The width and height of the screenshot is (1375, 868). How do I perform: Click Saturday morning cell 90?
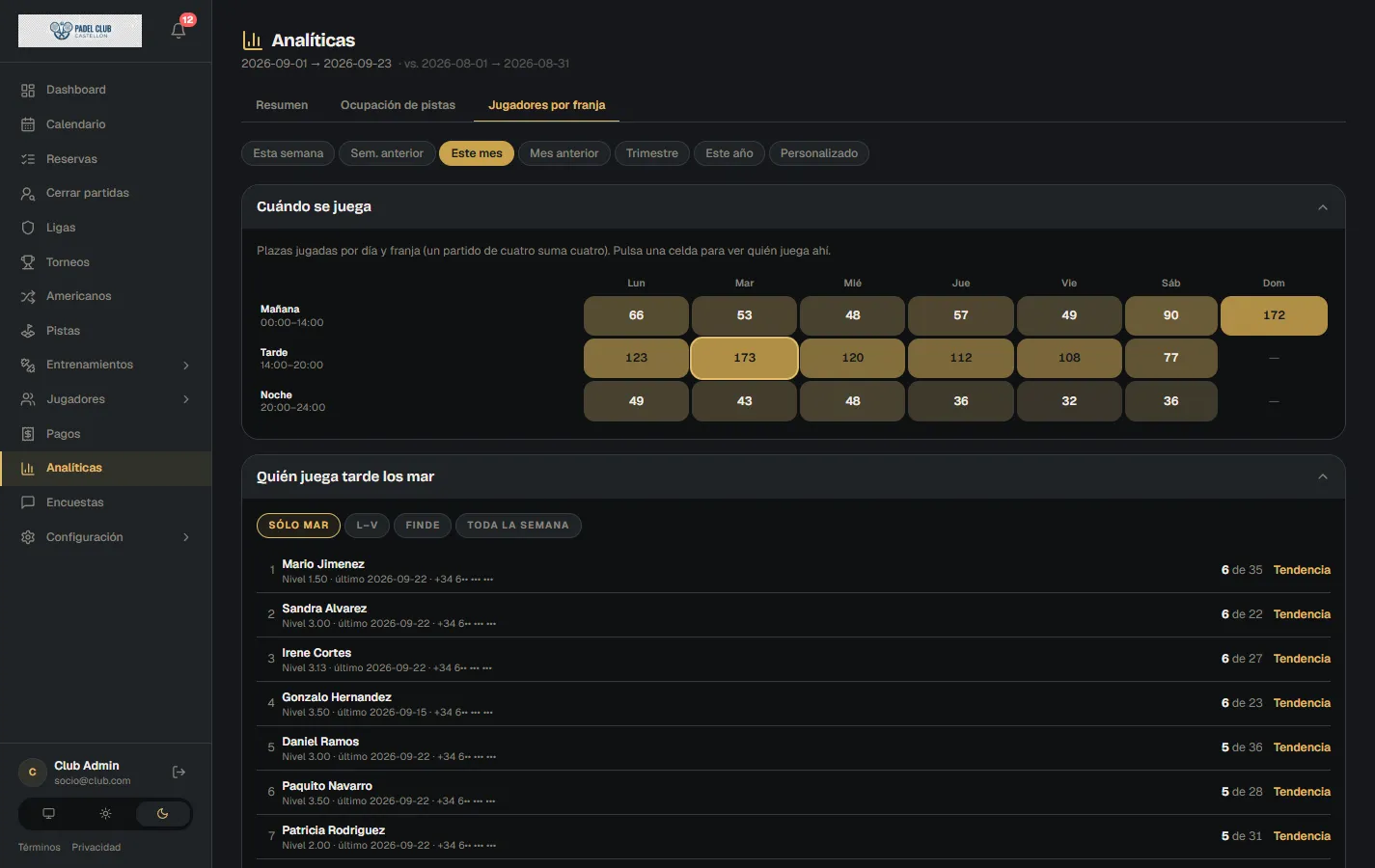(x=1170, y=315)
